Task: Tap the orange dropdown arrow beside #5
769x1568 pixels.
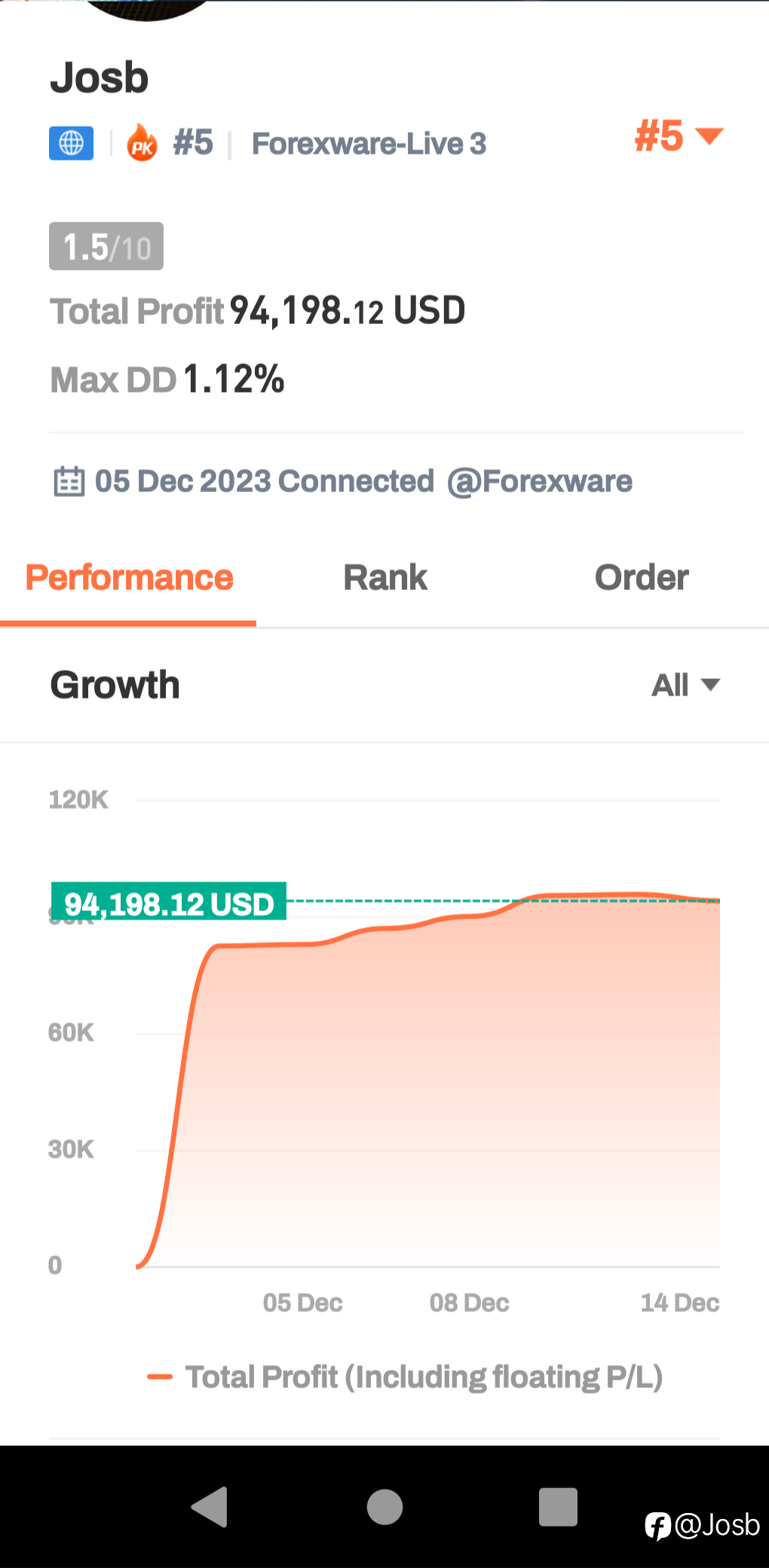Action: (x=709, y=136)
